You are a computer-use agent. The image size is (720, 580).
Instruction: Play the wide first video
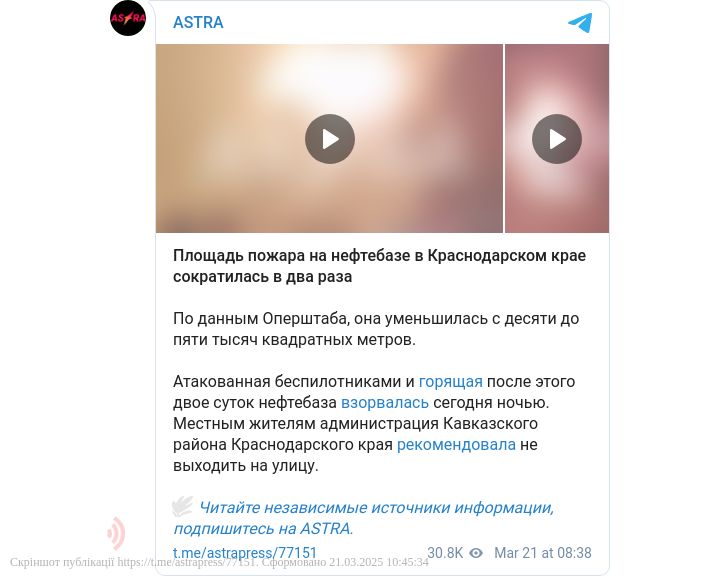(330, 139)
